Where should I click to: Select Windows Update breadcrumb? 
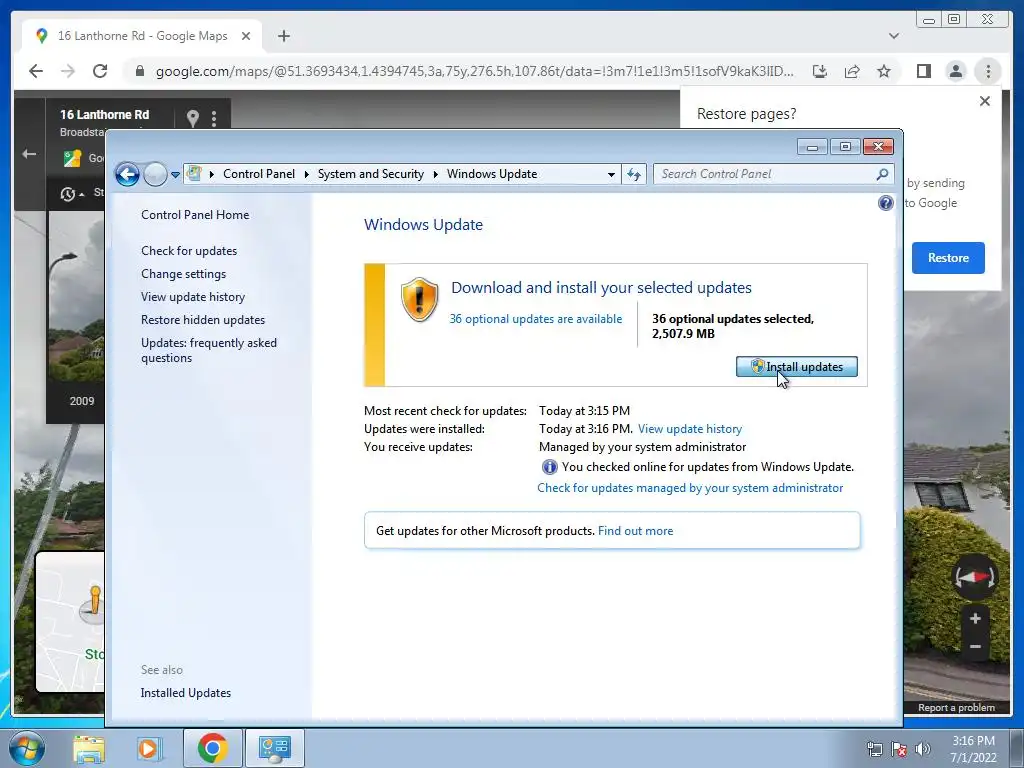coord(492,174)
